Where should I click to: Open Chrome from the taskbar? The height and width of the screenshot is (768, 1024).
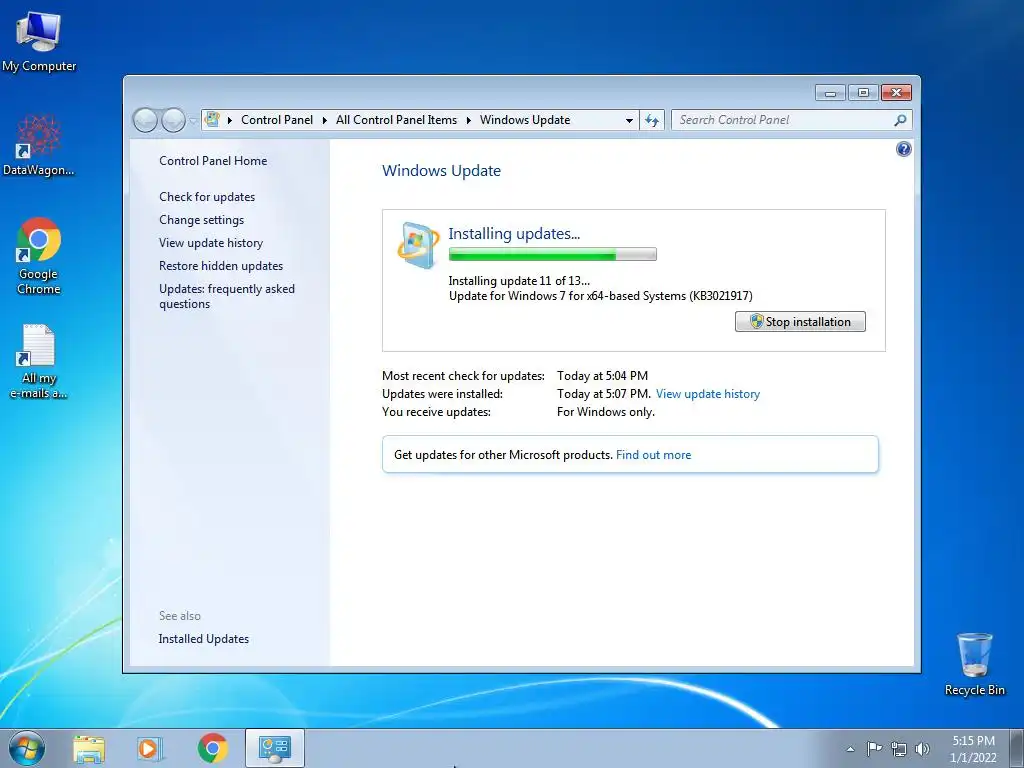212,749
